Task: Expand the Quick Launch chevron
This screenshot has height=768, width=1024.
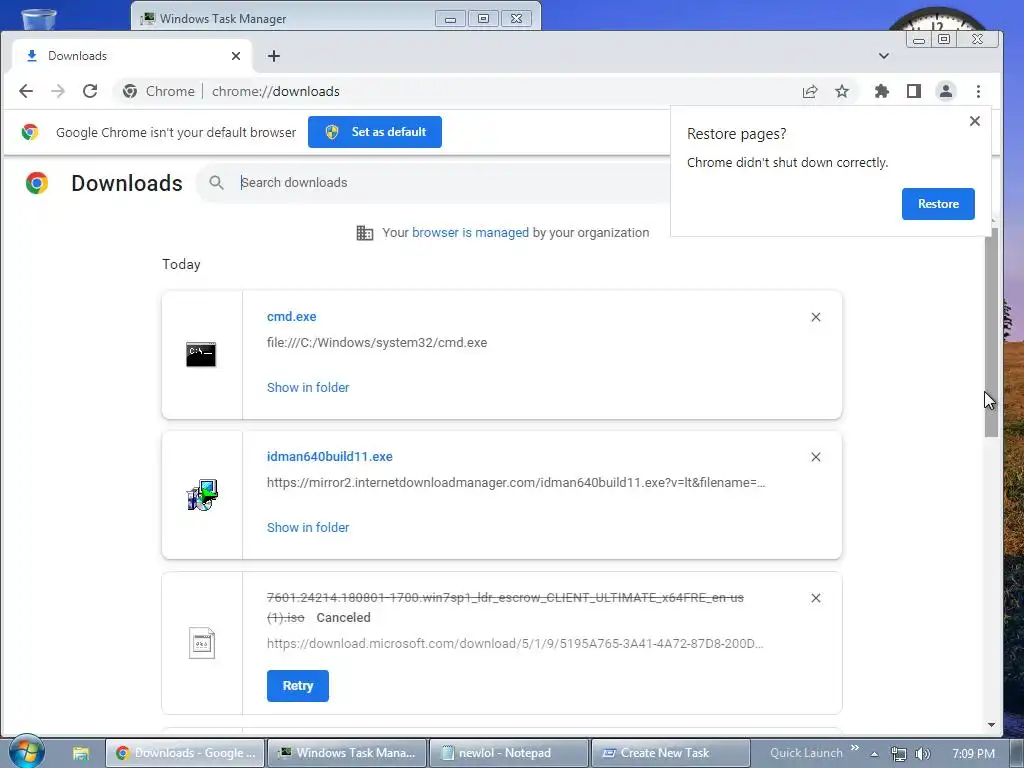Action: 854,748
